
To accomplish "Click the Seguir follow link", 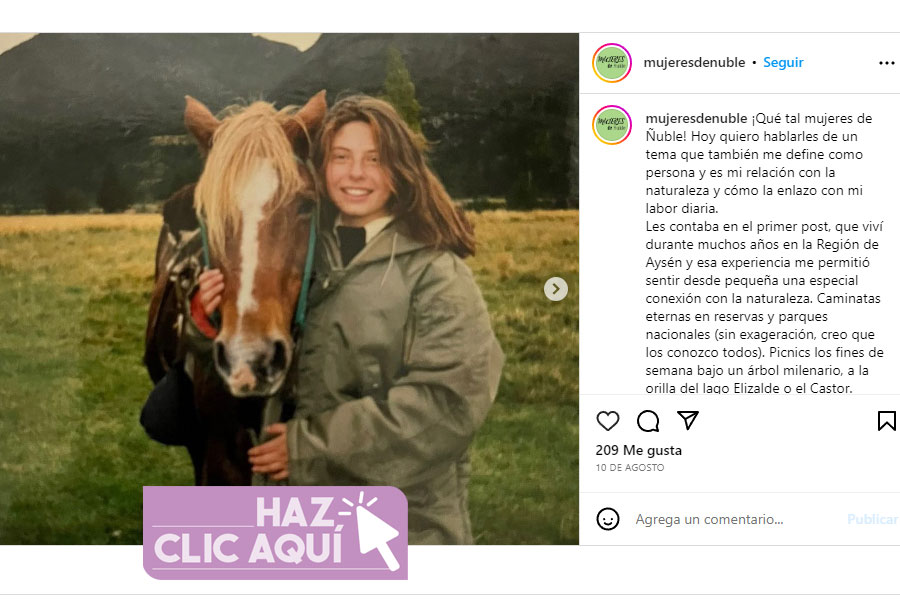I will [x=783, y=62].
